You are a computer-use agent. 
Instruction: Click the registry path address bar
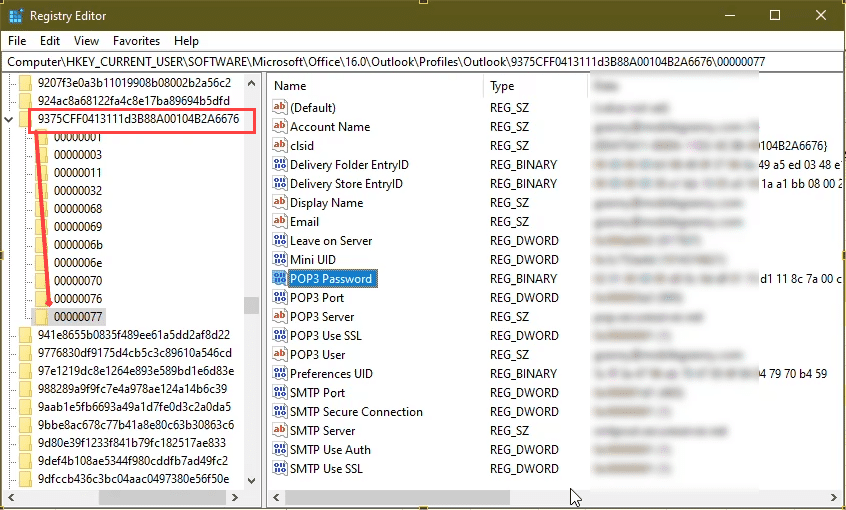[422, 62]
